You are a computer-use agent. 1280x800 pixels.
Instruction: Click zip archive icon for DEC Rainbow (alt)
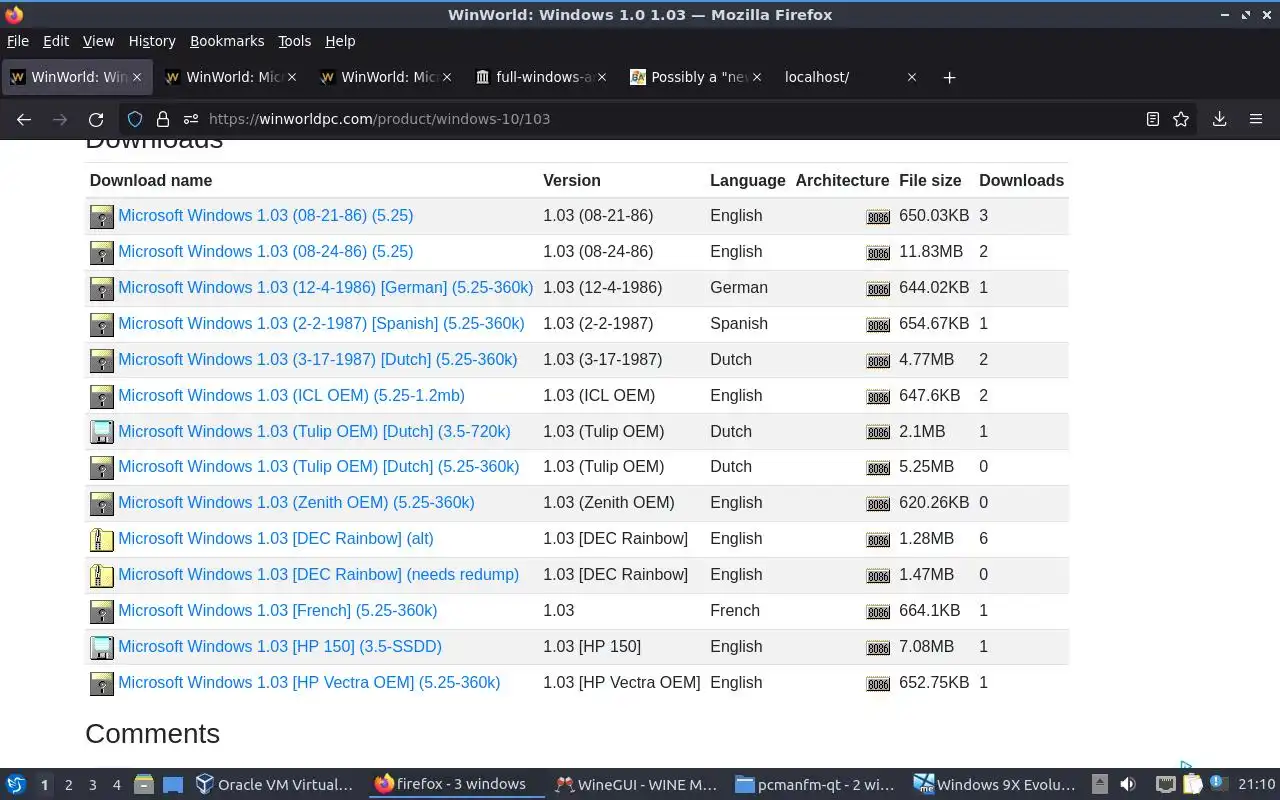[102, 540]
